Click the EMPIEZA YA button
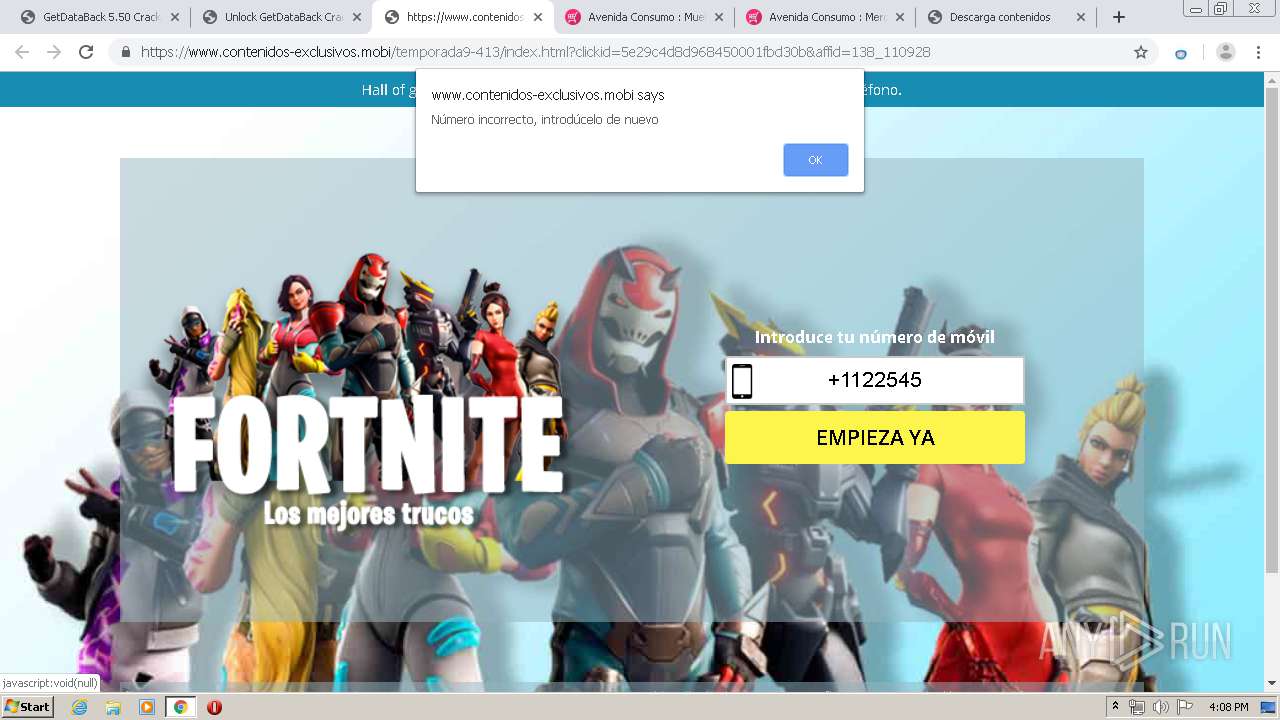The height and width of the screenshot is (720, 1280). (x=875, y=438)
